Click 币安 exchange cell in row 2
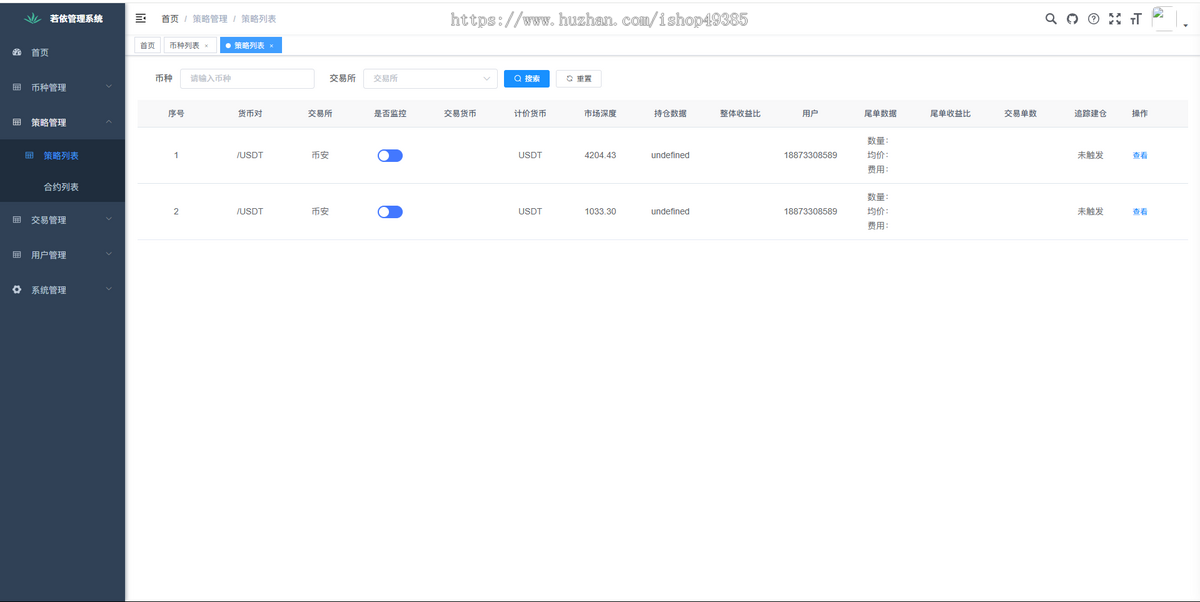 point(320,212)
